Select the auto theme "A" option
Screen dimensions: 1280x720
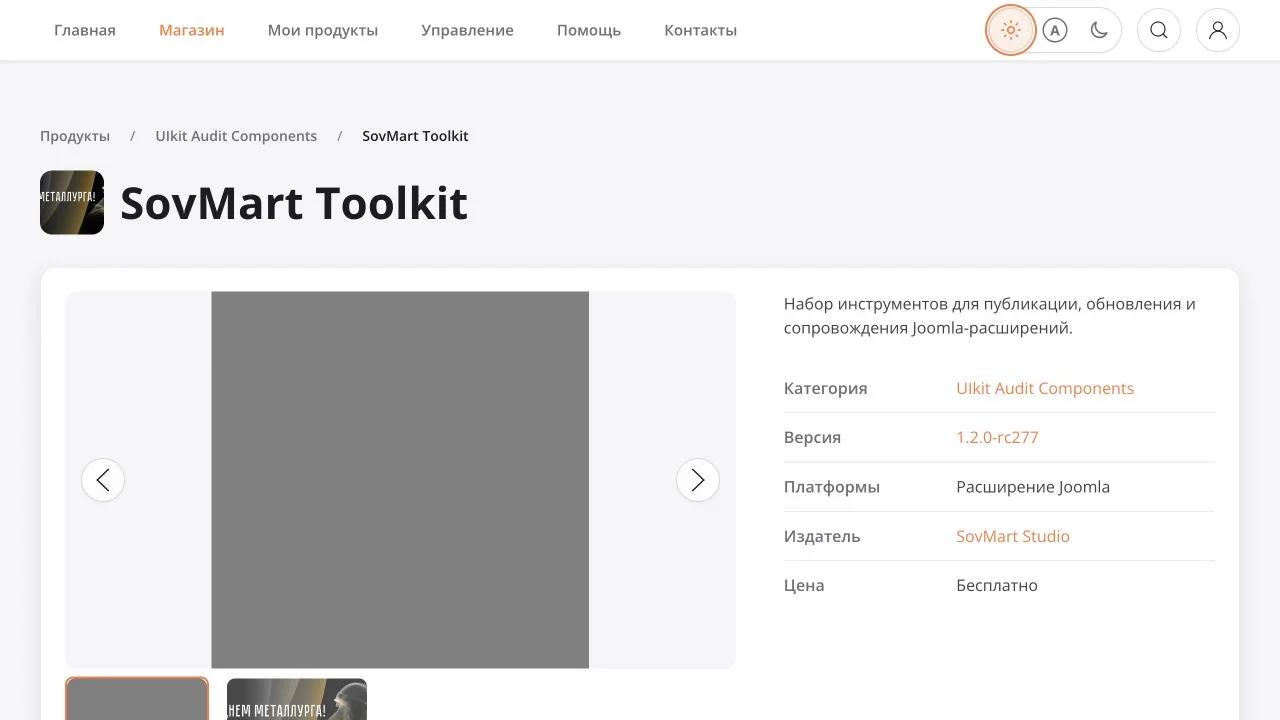pos(1055,30)
